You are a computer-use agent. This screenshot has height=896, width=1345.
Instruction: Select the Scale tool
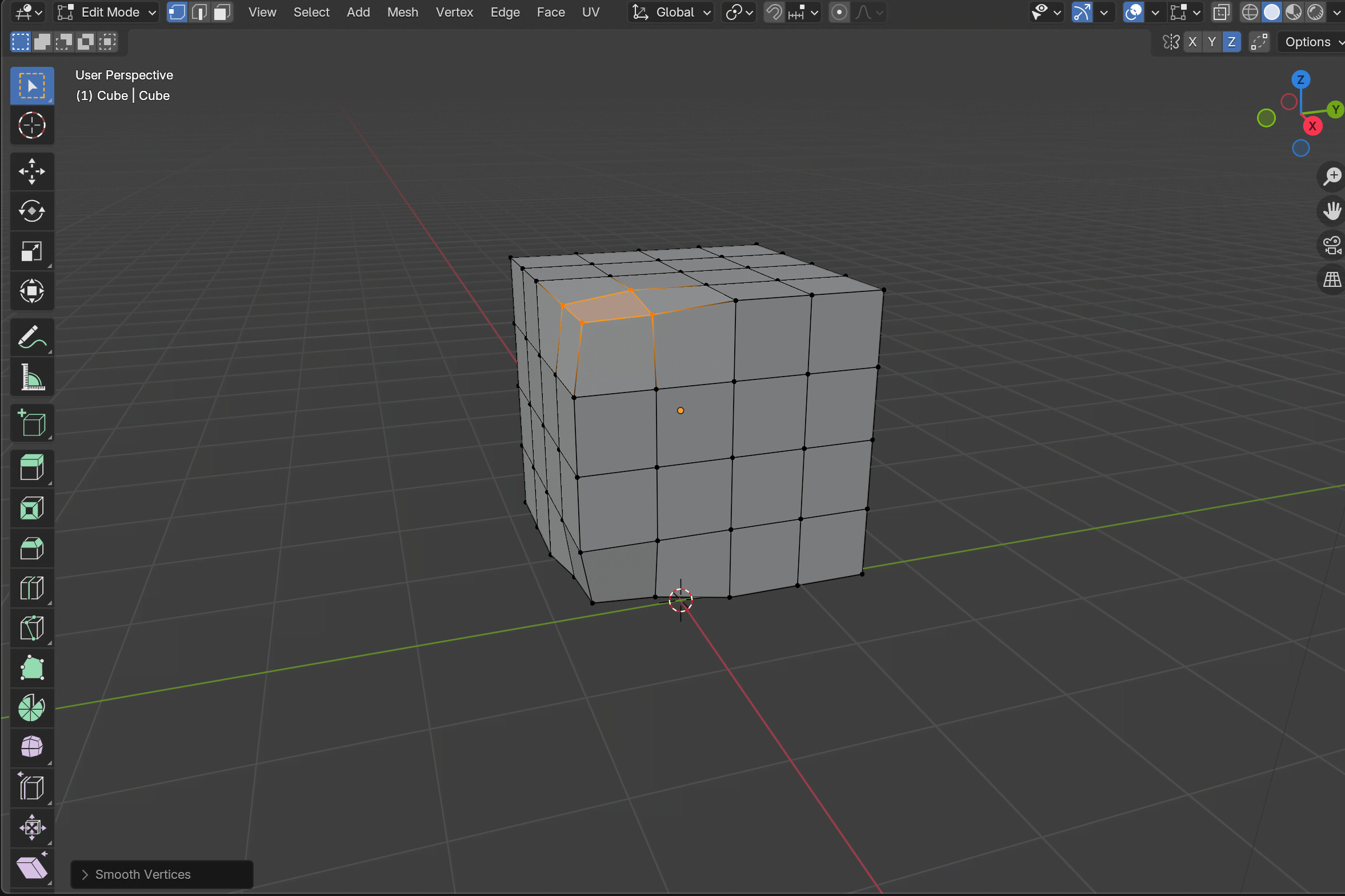(x=32, y=251)
